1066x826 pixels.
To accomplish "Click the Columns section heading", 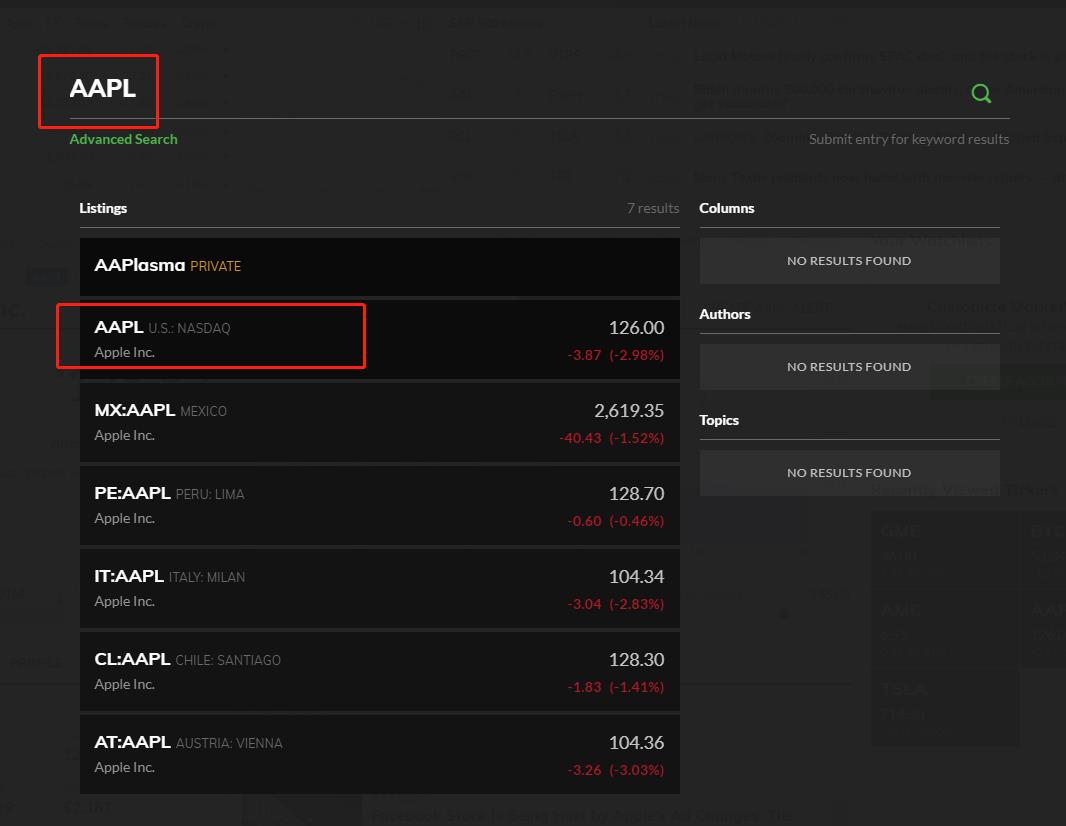I will pyautogui.click(x=726, y=208).
